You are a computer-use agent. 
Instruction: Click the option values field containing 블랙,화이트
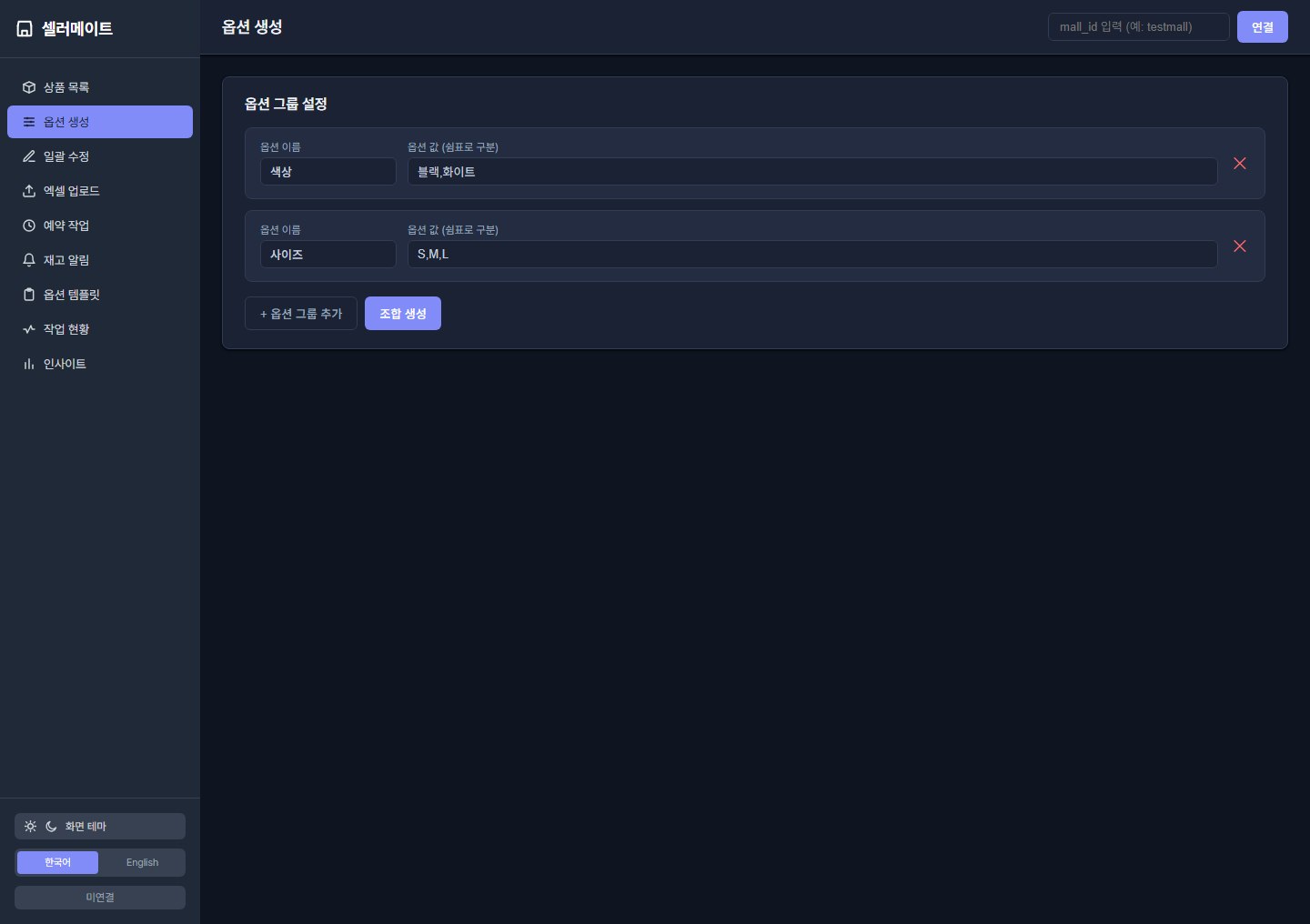pos(812,172)
